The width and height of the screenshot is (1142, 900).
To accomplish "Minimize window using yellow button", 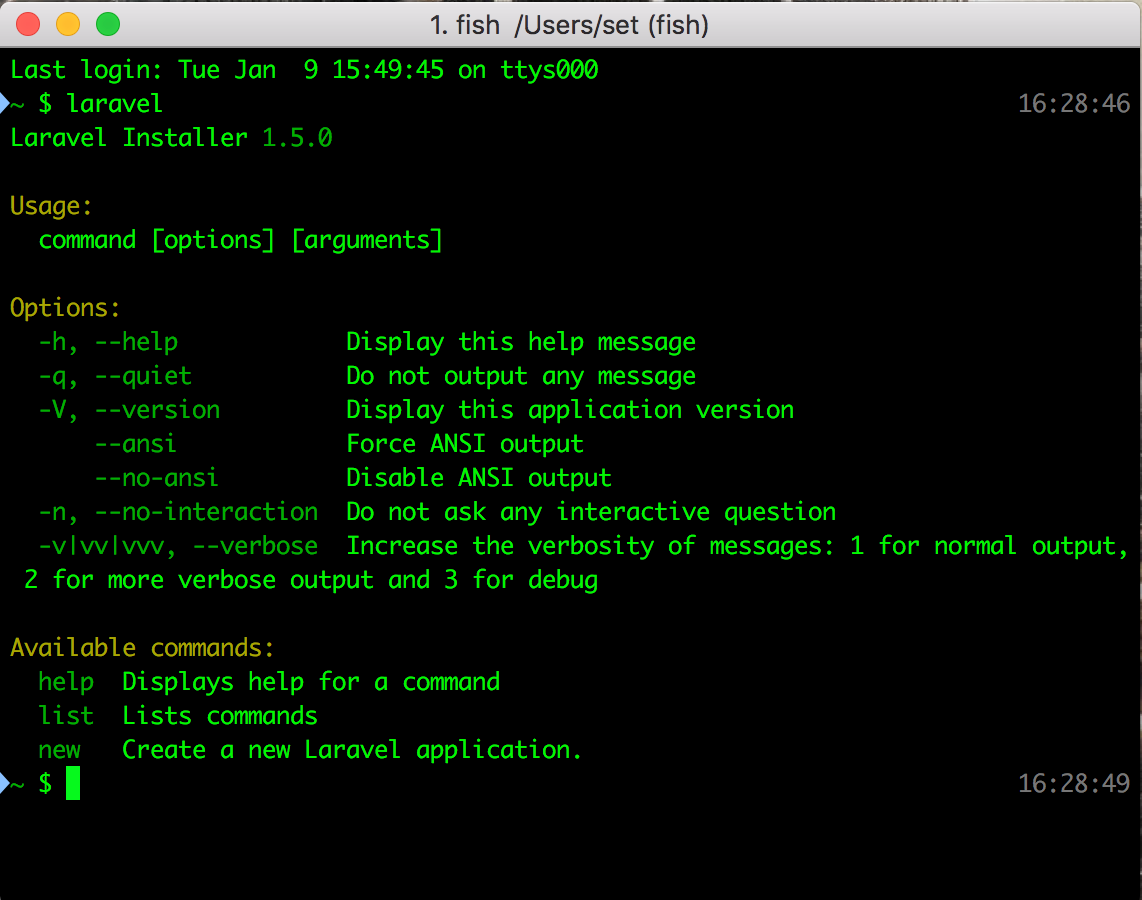I will pyautogui.click(x=68, y=24).
